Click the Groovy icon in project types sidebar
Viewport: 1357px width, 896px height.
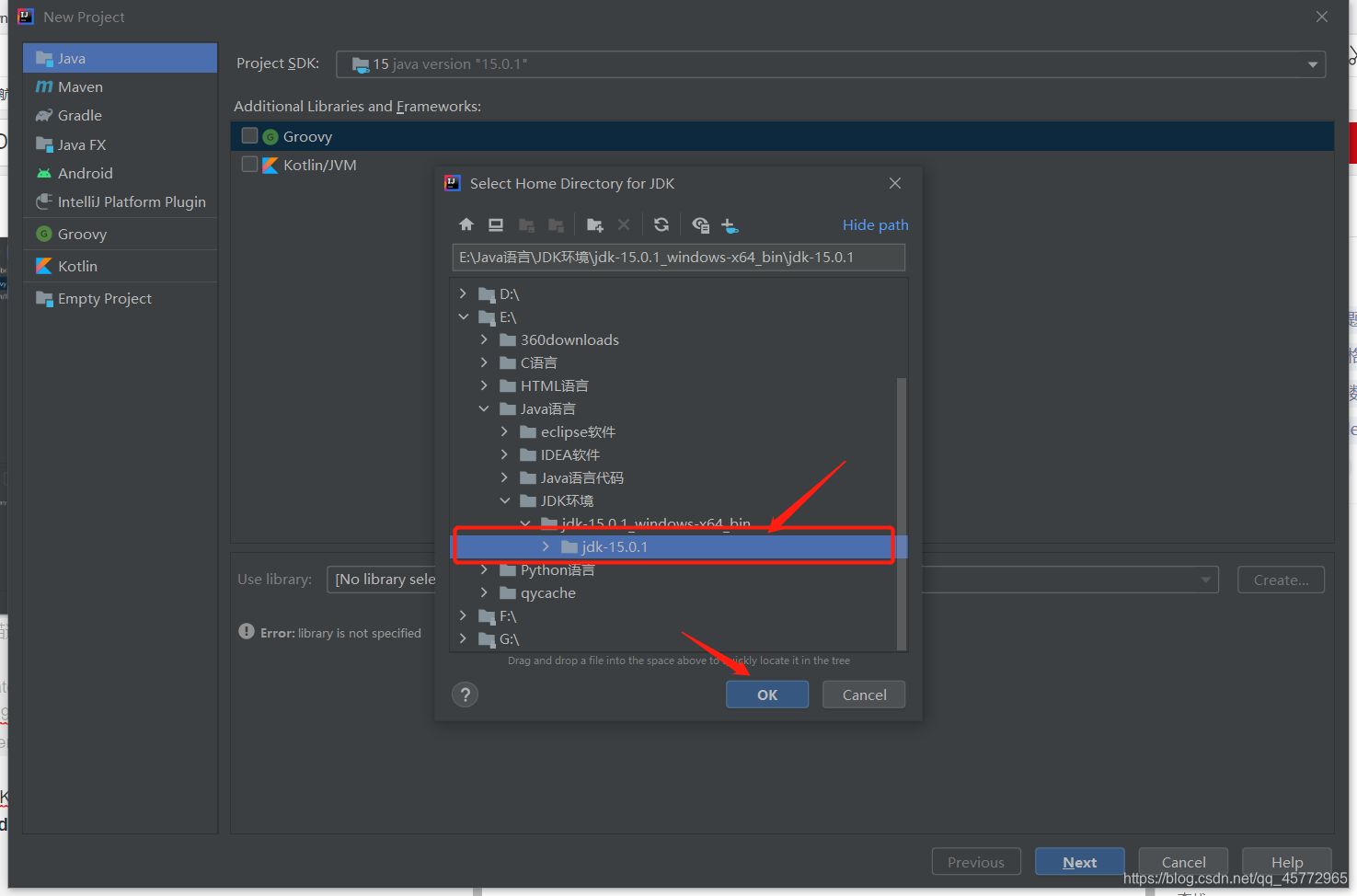tap(43, 234)
